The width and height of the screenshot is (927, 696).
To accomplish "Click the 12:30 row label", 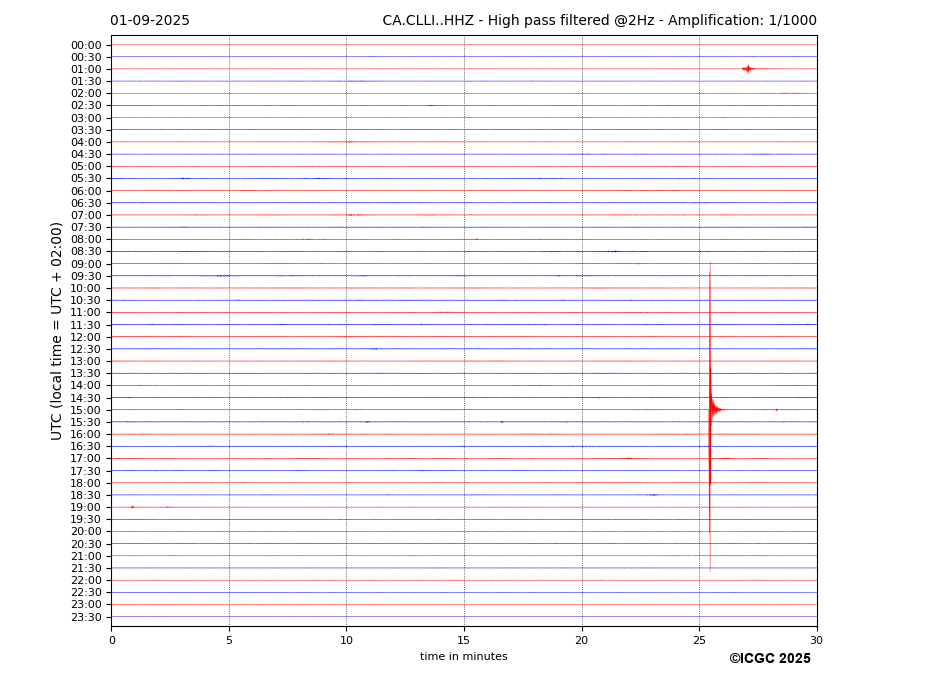I will pyautogui.click(x=86, y=349).
